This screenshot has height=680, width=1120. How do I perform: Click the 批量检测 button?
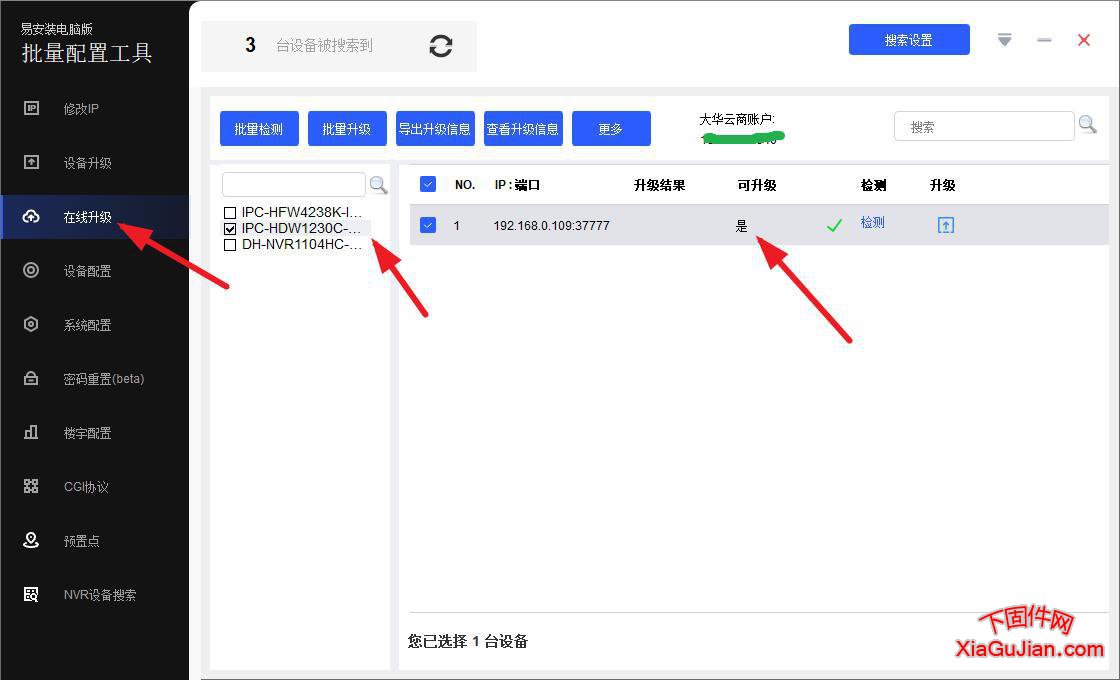pos(259,128)
